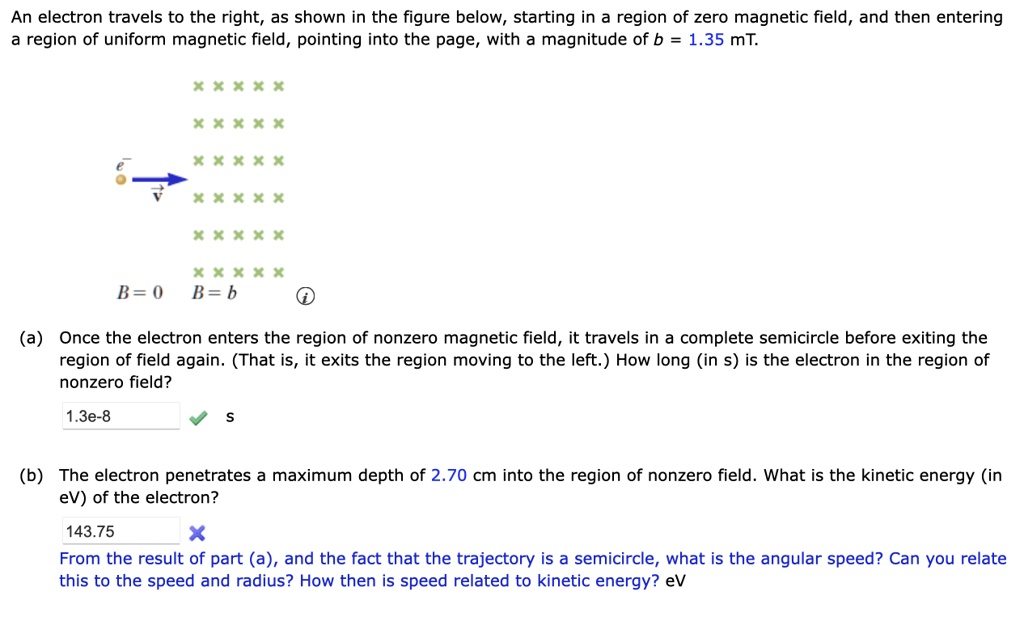Viewport: 1024px width, 621px height.
Task: Click the X incorrect mark for part (b)
Action: [x=197, y=532]
